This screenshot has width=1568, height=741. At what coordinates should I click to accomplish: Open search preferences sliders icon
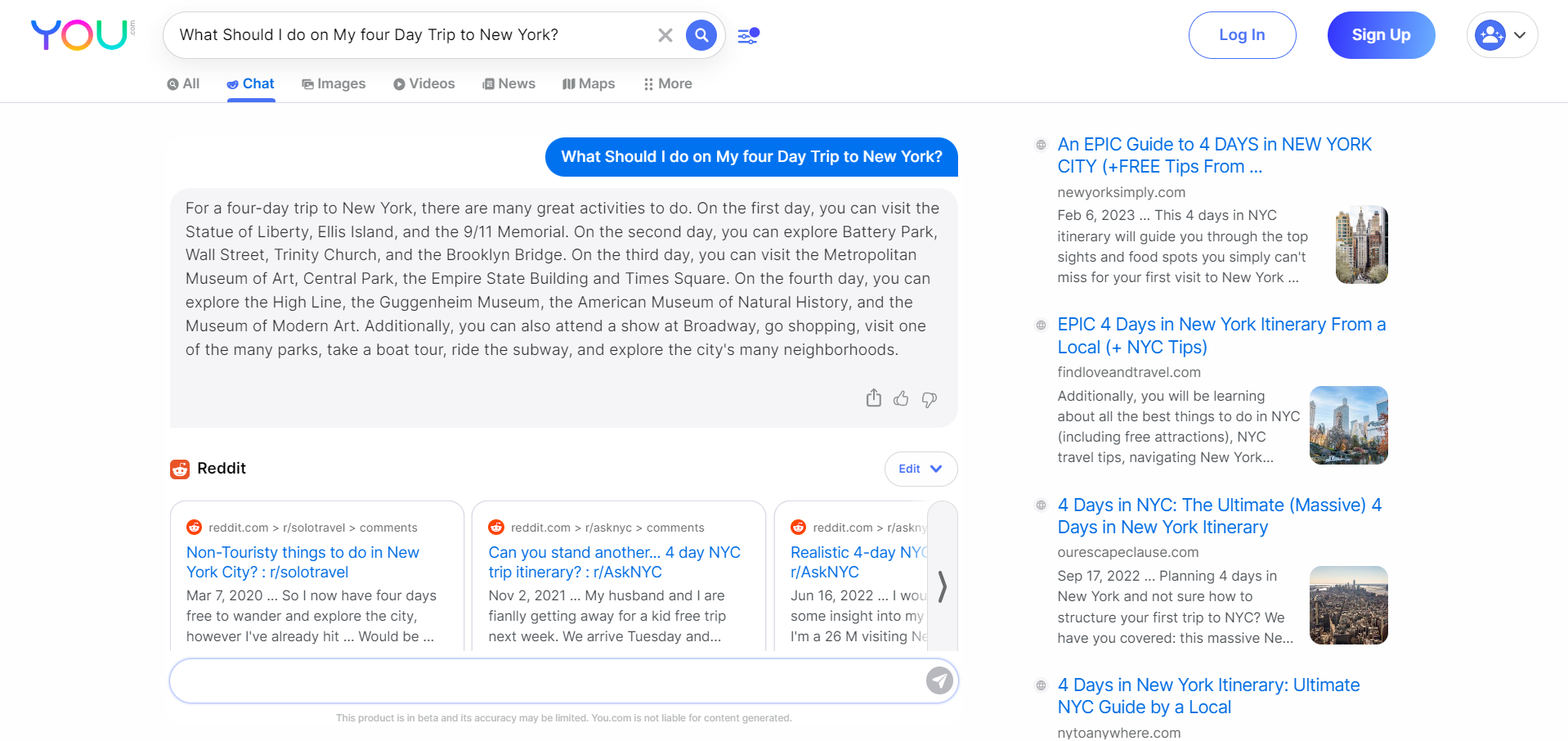click(x=748, y=35)
